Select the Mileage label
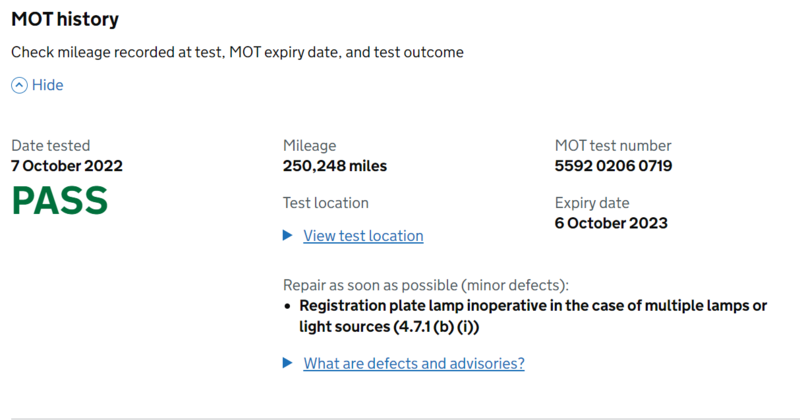The height and width of the screenshot is (420, 800). (309, 146)
